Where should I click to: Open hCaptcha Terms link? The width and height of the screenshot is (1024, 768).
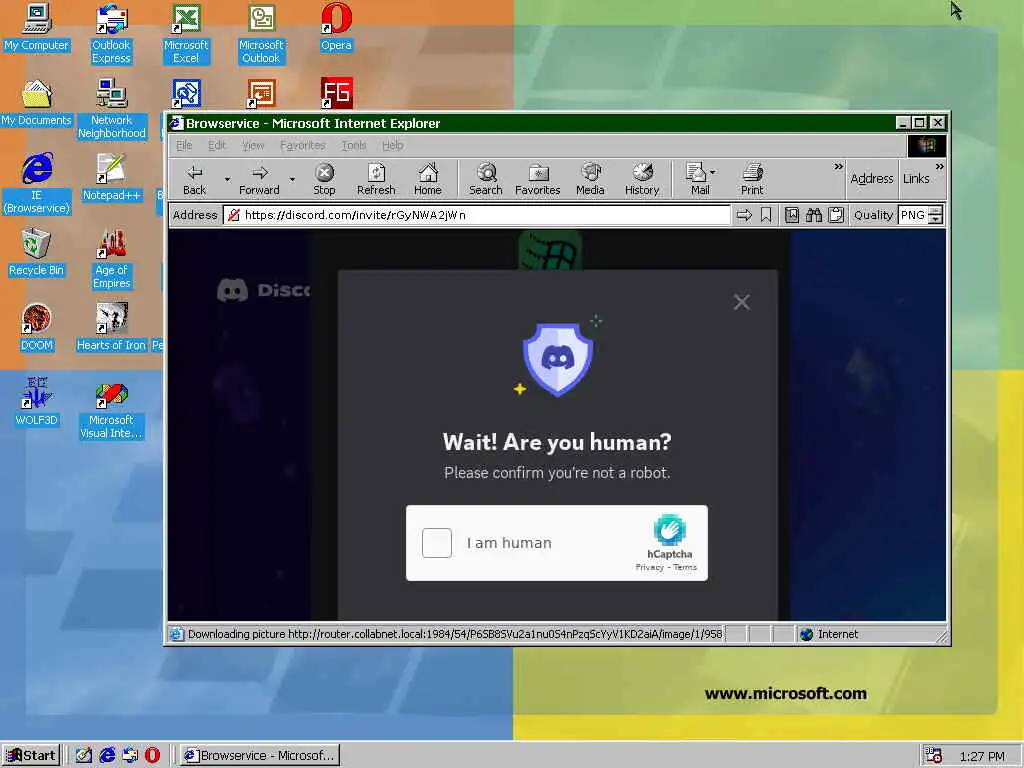(x=685, y=567)
